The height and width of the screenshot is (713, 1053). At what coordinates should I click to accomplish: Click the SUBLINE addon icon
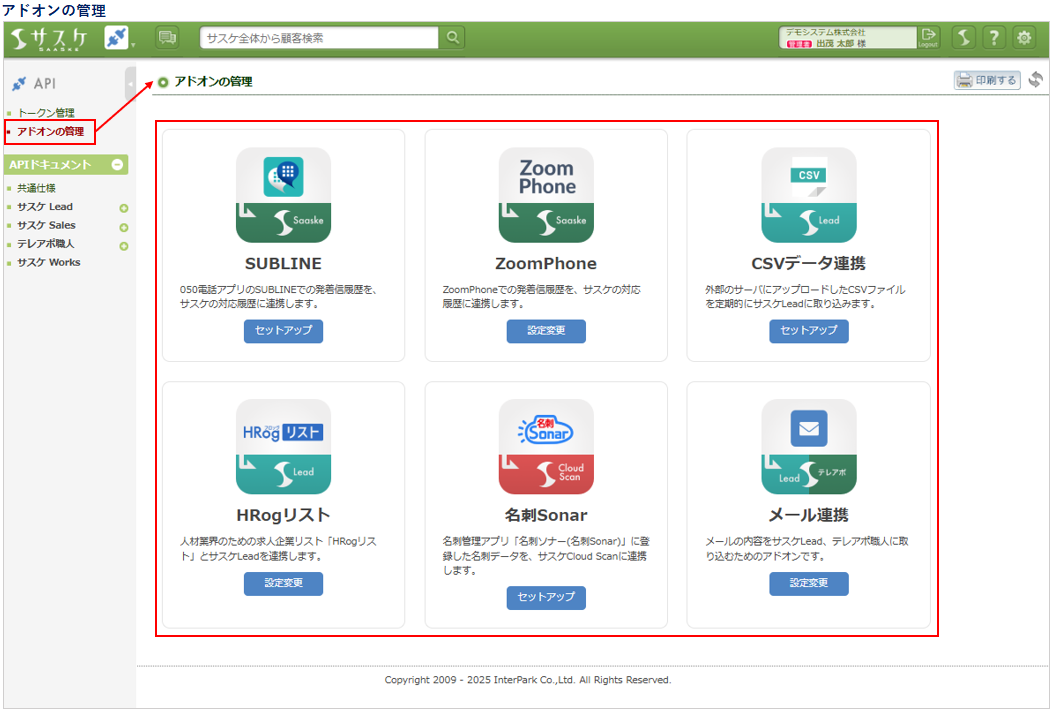coord(283,195)
